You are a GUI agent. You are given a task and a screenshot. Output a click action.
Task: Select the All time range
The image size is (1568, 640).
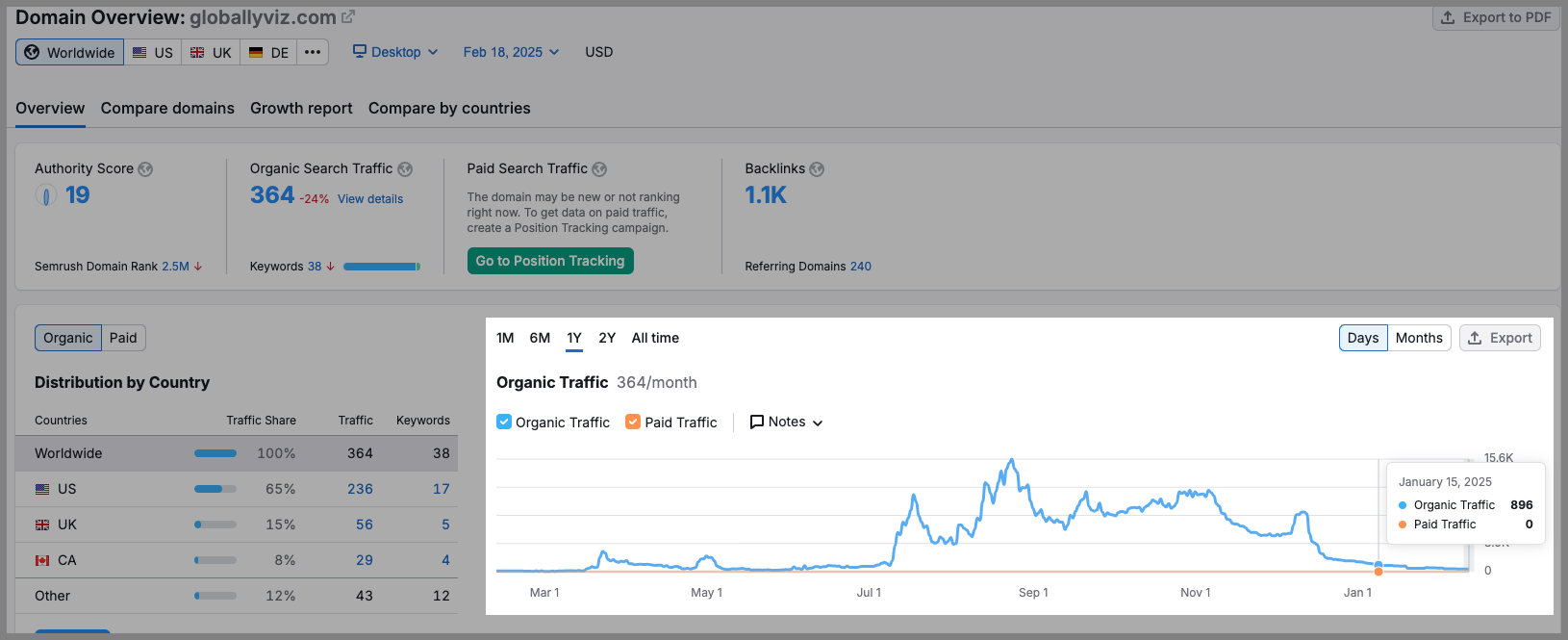pyautogui.click(x=655, y=338)
